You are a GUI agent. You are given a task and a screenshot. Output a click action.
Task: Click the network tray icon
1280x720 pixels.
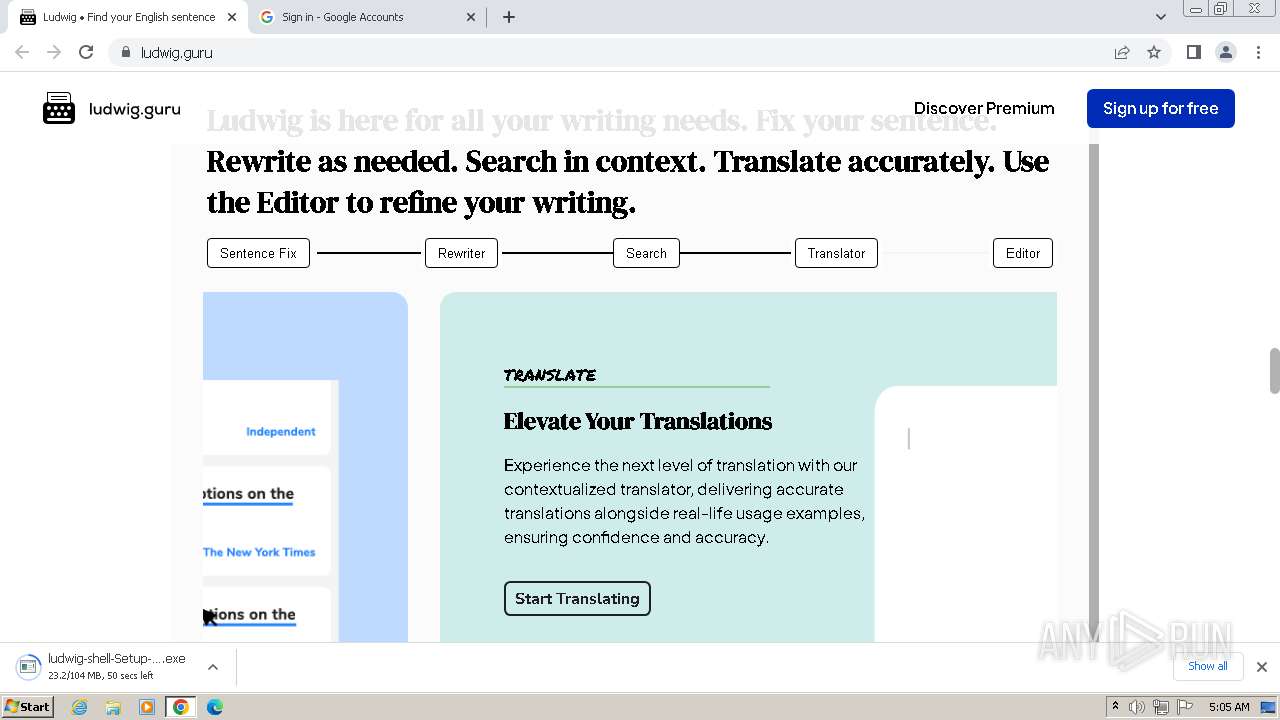(x=1161, y=707)
